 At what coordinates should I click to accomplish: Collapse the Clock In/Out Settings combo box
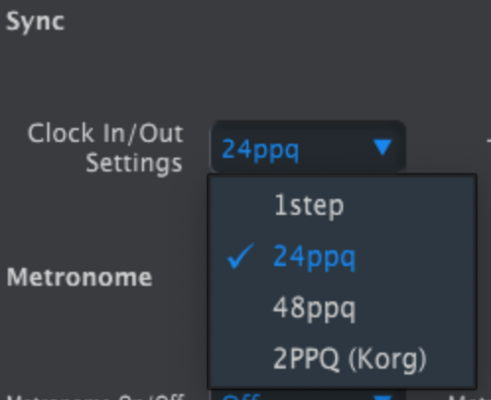(x=308, y=147)
